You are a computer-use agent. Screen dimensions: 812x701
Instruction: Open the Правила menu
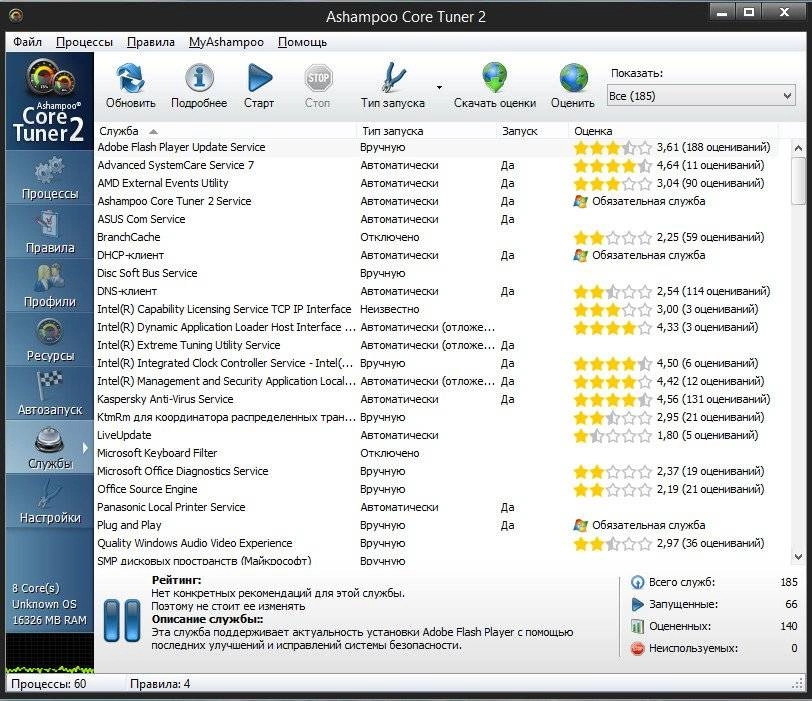click(x=151, y=42)
